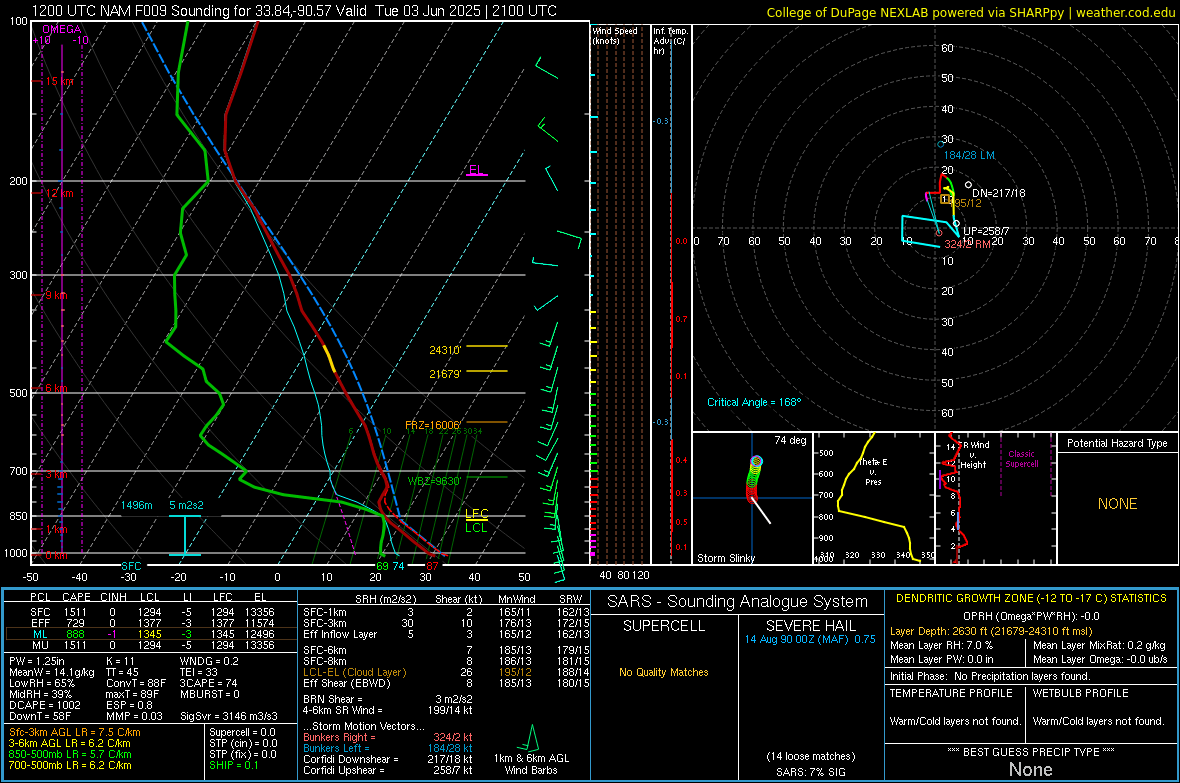The height and width of the screenshot is (783, 1180).
Task: Click the Eff Shear (EBWD) row
Action: point(446,683)
